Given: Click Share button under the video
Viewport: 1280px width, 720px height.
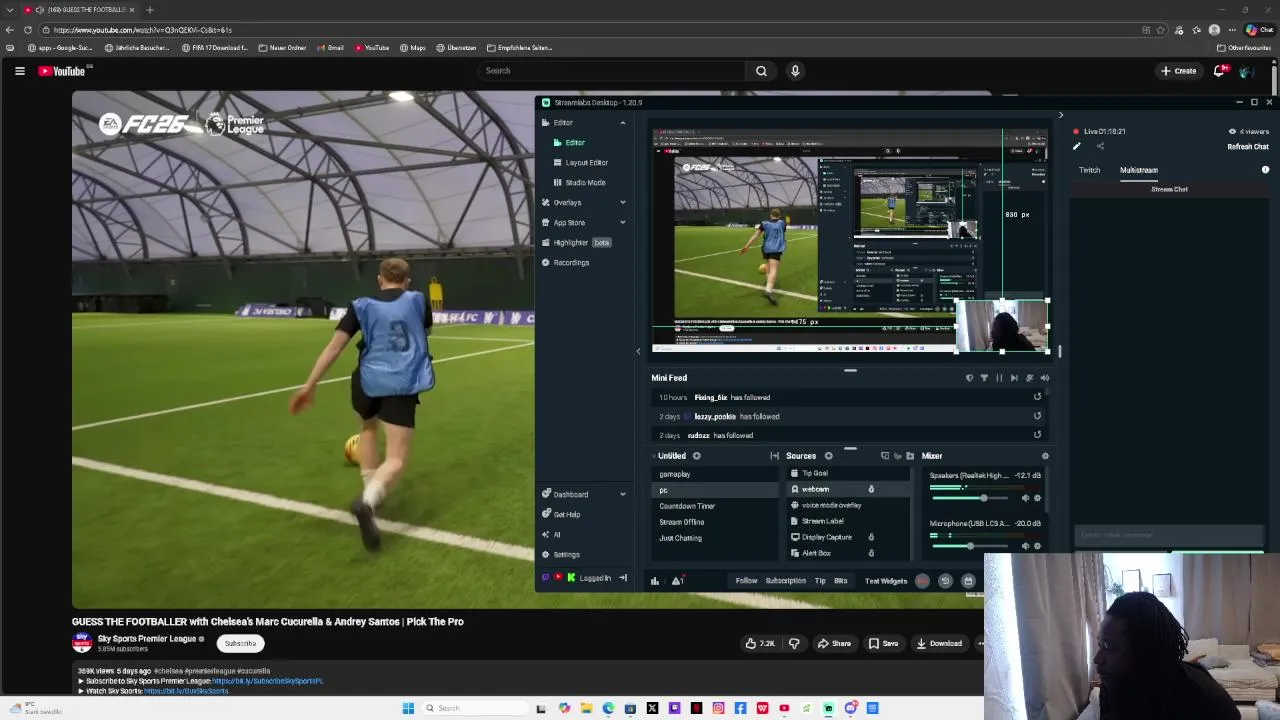Looking at the screenshot, I should [834, 644].
